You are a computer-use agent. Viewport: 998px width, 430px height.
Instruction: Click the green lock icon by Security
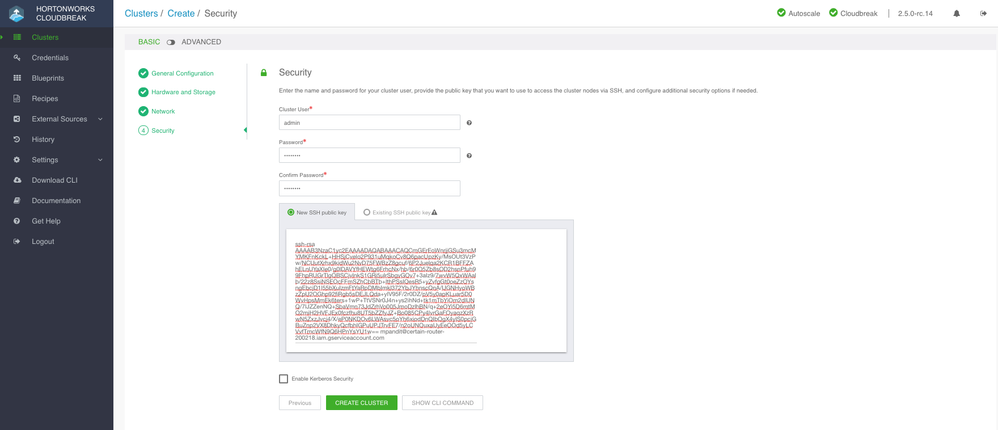pos(264,73)
